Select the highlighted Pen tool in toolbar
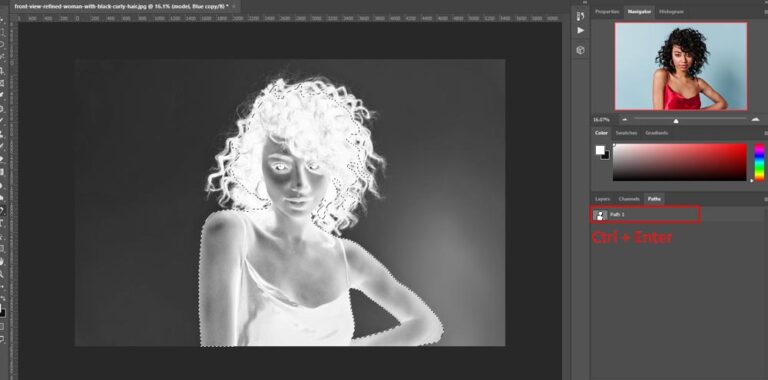 coord(2,211)
